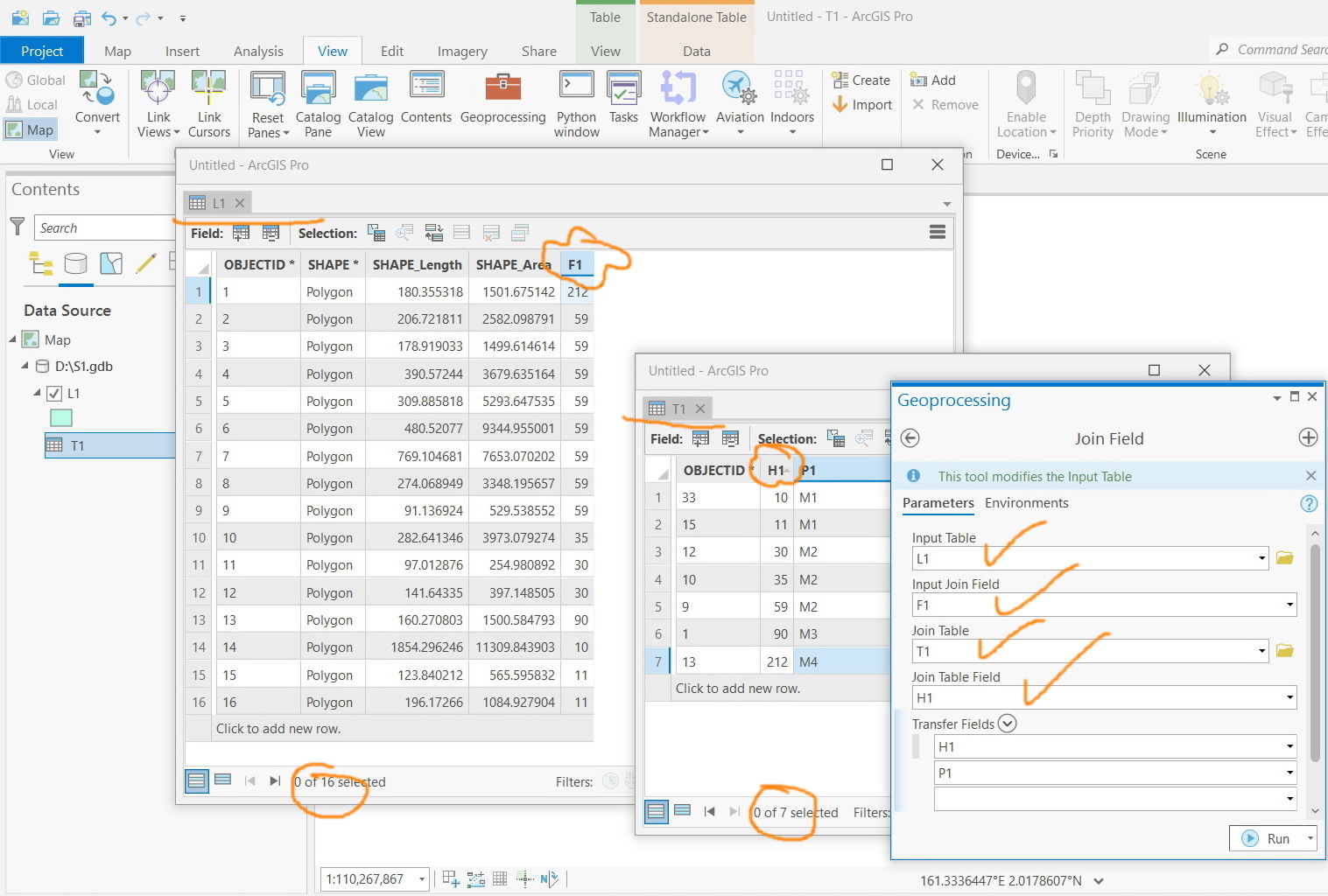
Task: Click Select By Attributes in L1 table
Action: [x=376, y=233]
